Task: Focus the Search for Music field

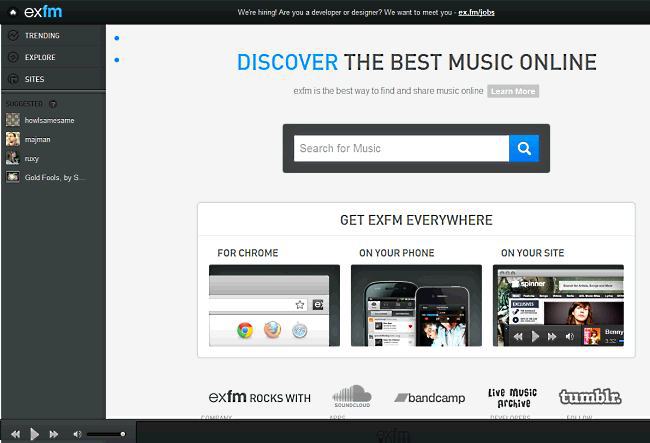Action: tap(401, 148)
